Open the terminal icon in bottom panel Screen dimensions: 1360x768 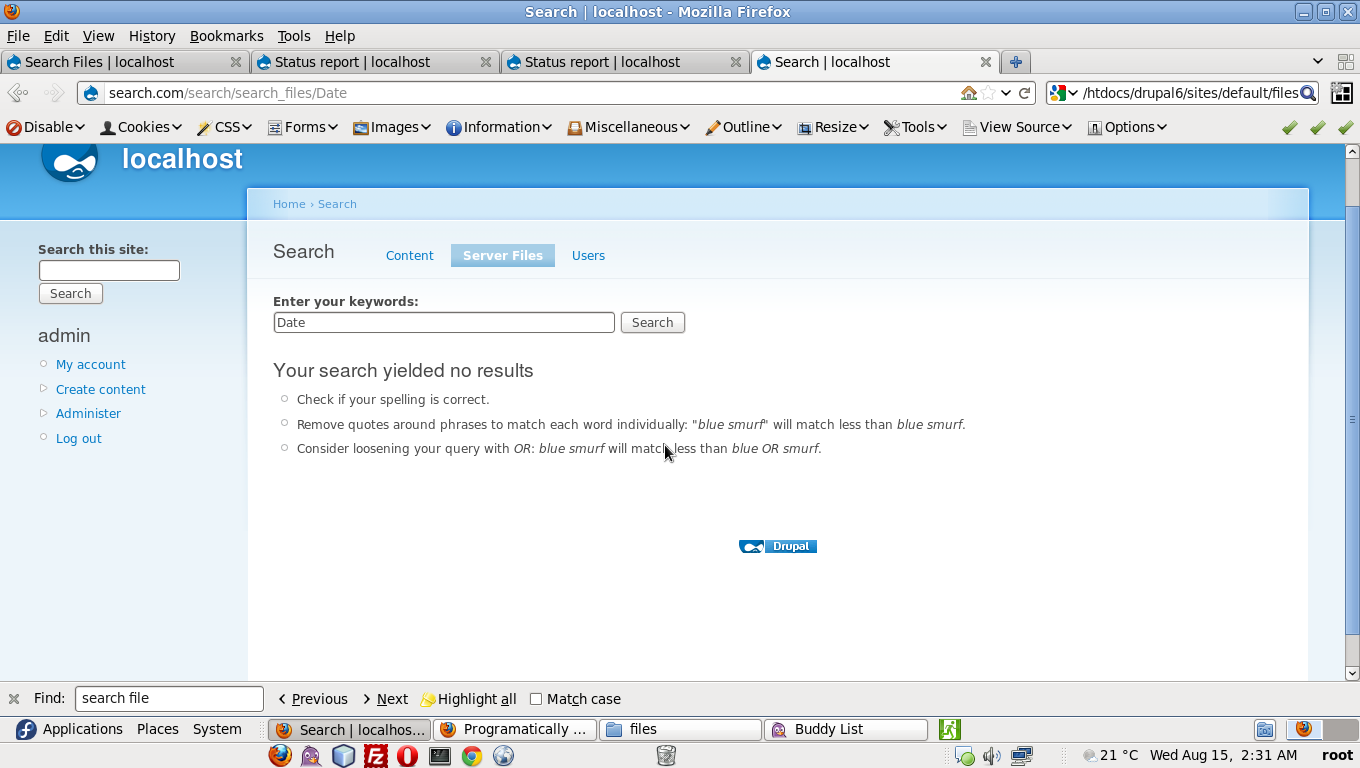click(439, 756)
